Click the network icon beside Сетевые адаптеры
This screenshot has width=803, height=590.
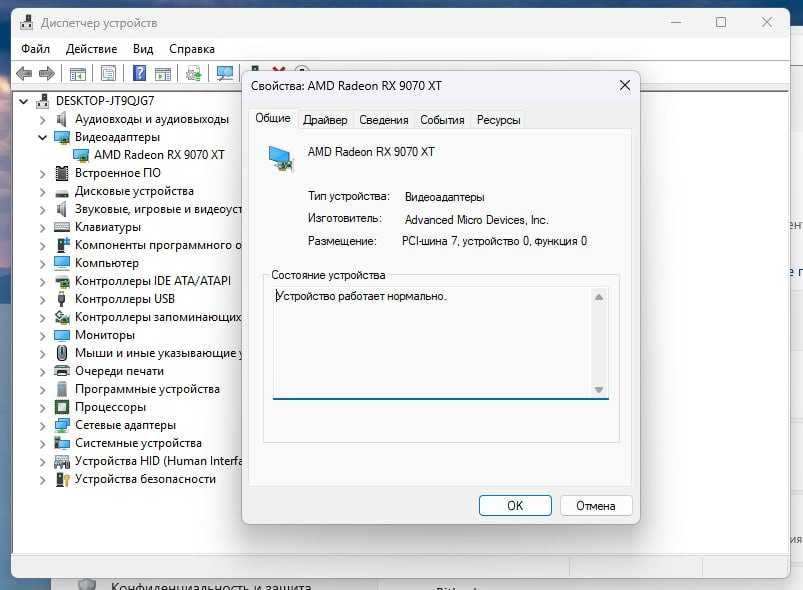pyautogui.click(x=62, y=425)
